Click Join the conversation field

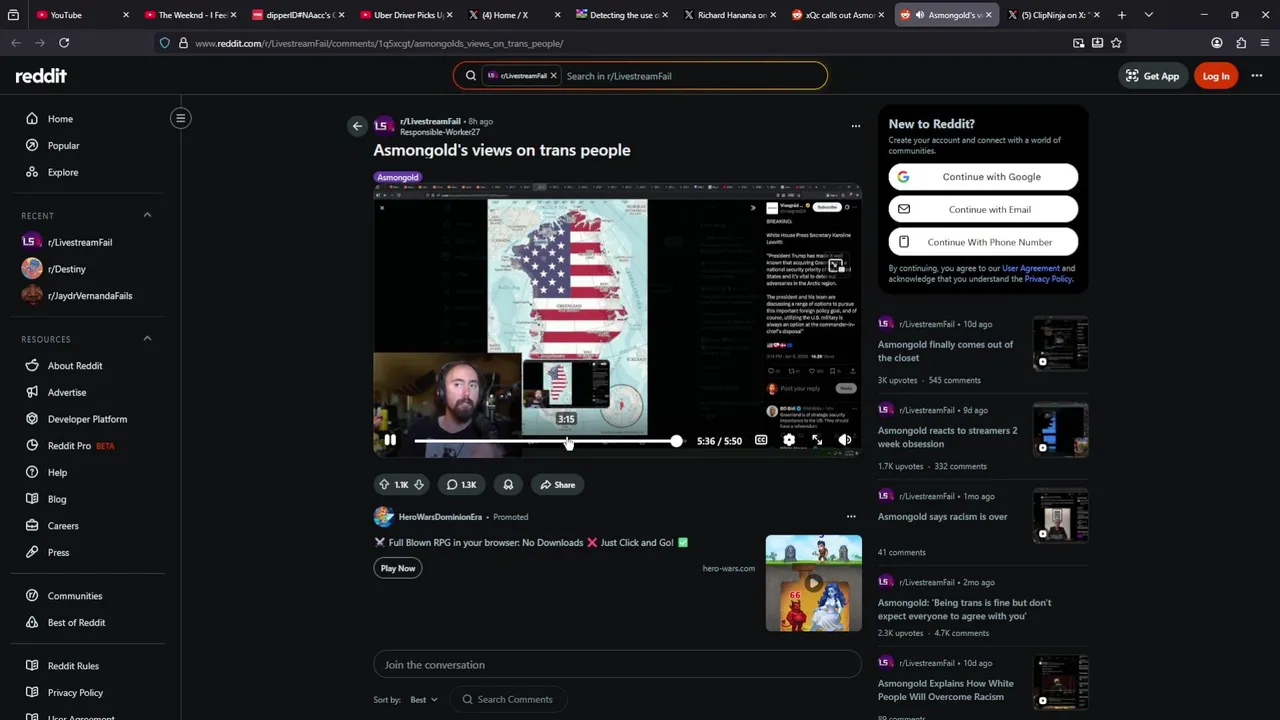coord(617,665)
